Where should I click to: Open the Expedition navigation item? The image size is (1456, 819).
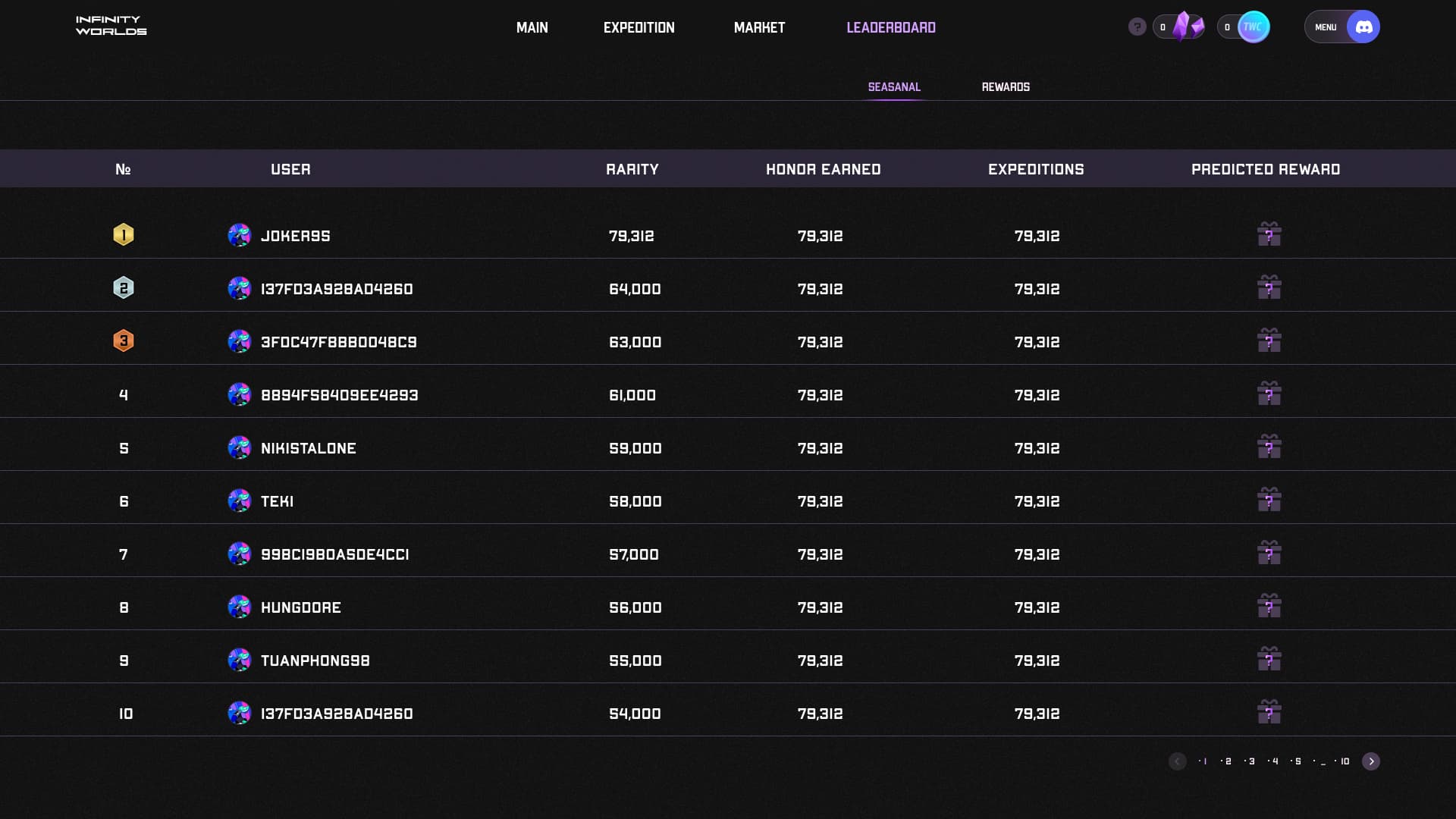click(x=639, y=28)
